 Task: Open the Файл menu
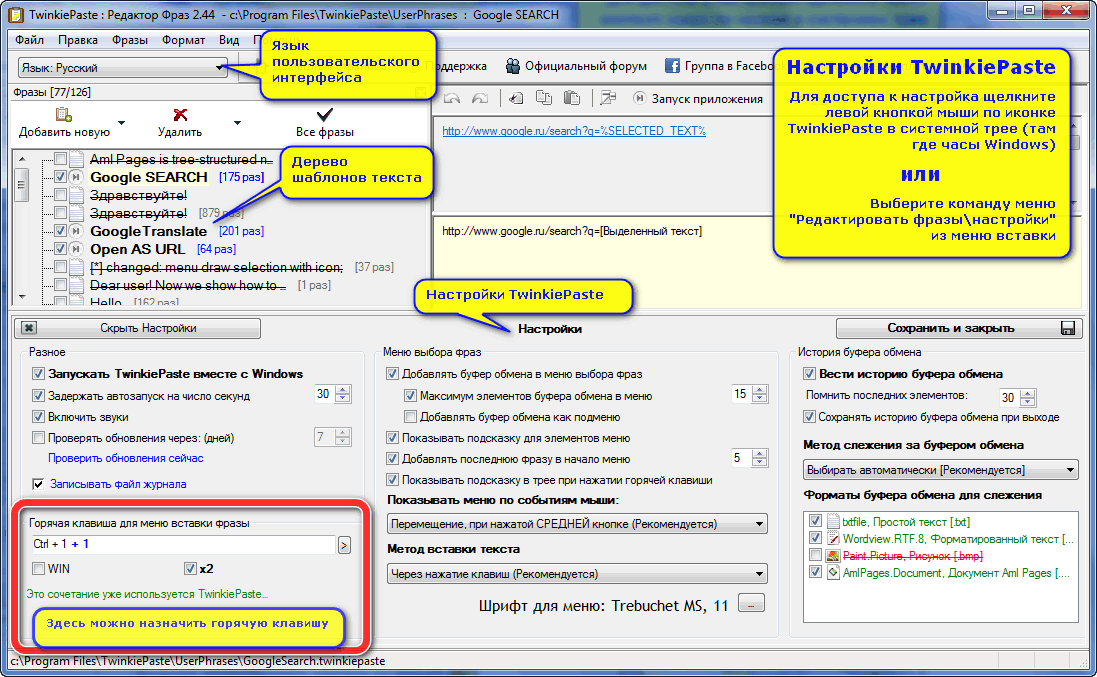tap(29, 40)
